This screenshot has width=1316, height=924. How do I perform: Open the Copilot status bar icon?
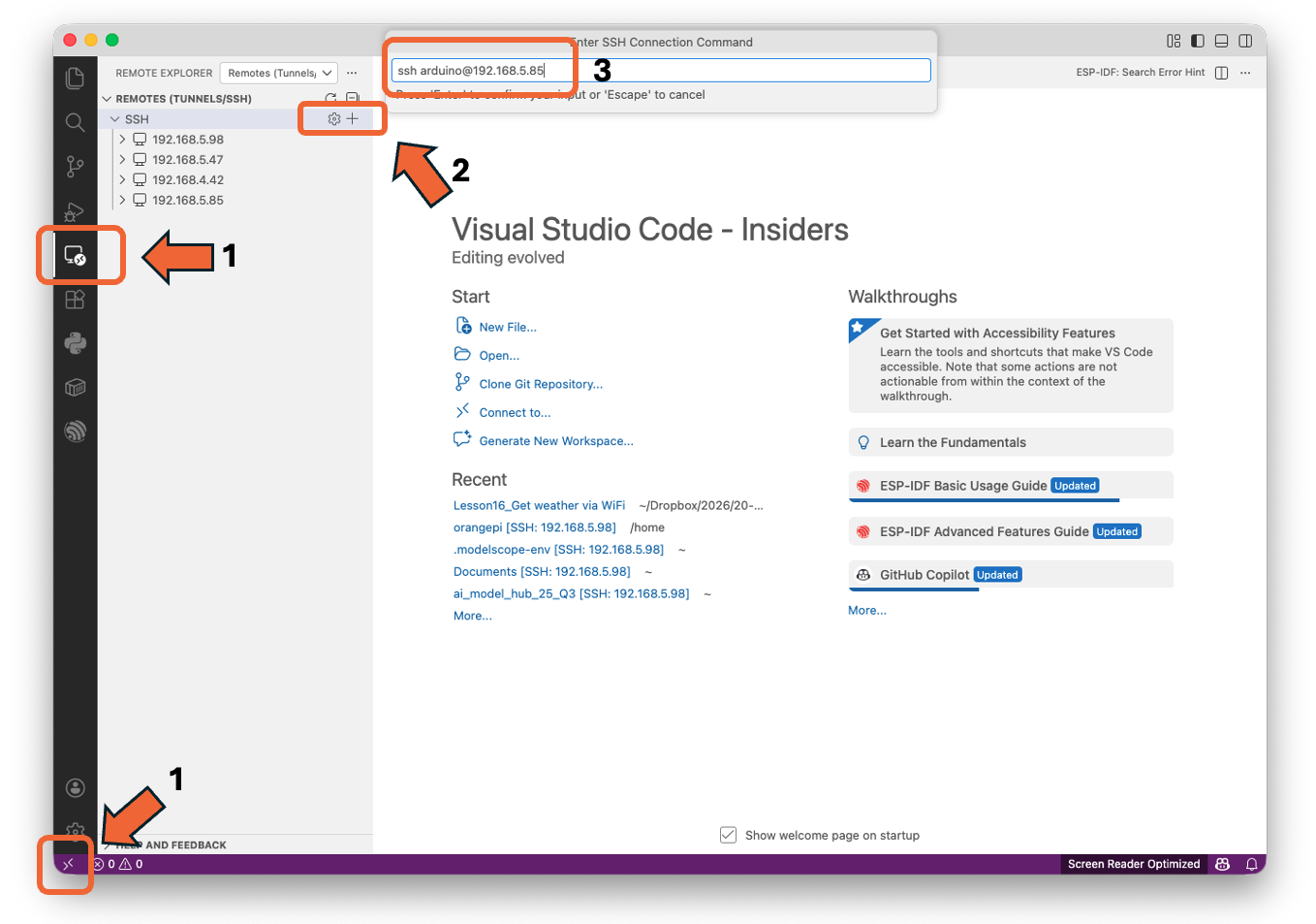pos(1222,864)
